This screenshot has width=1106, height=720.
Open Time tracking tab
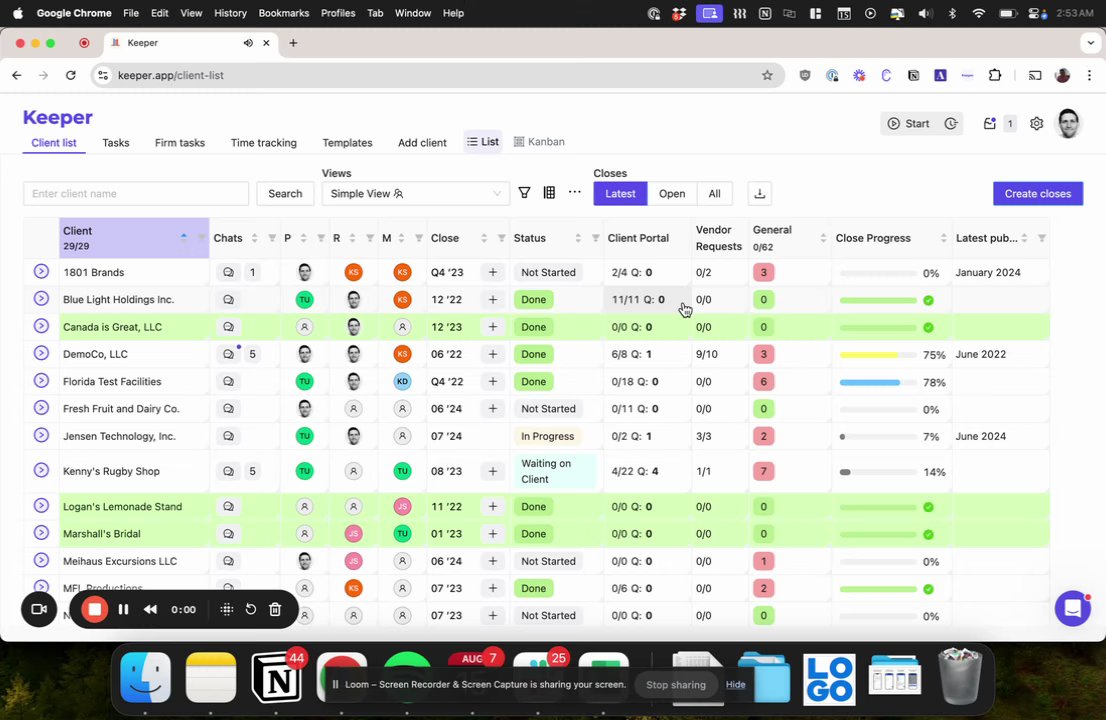pyautogui.click(x=264, y=142)
